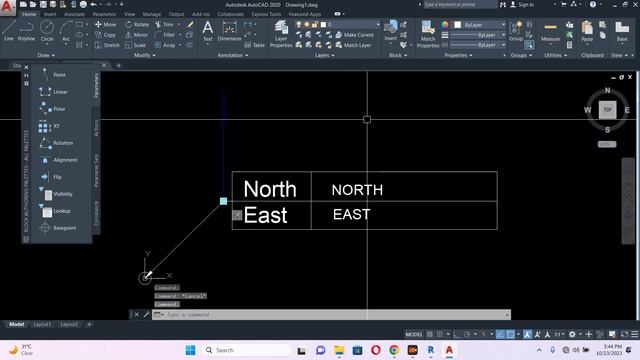
Task: Click Match Properties tool
Action: tap(428, 33)
